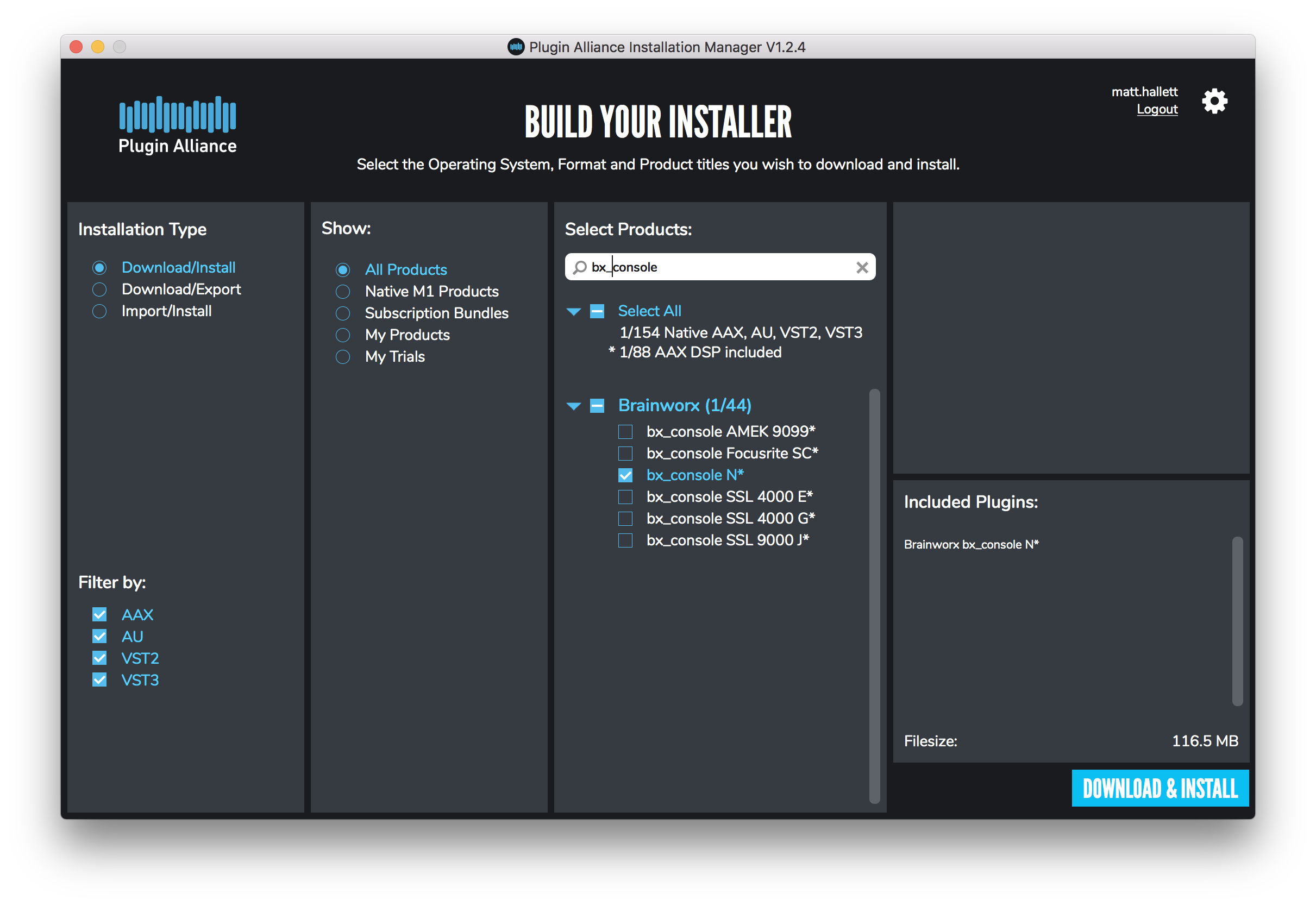Collapse the Brainworx group tree
This screenshot has height=906, width=1316.
[573, 405]
